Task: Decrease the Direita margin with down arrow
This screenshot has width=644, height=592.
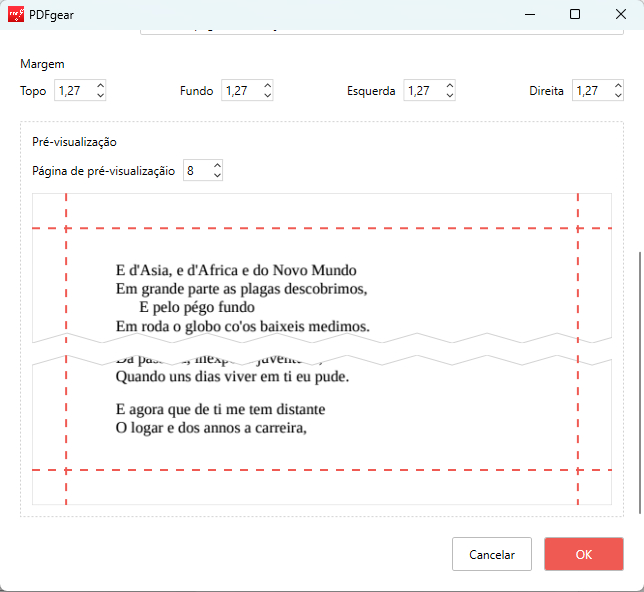Action: (x=619, y=96)
